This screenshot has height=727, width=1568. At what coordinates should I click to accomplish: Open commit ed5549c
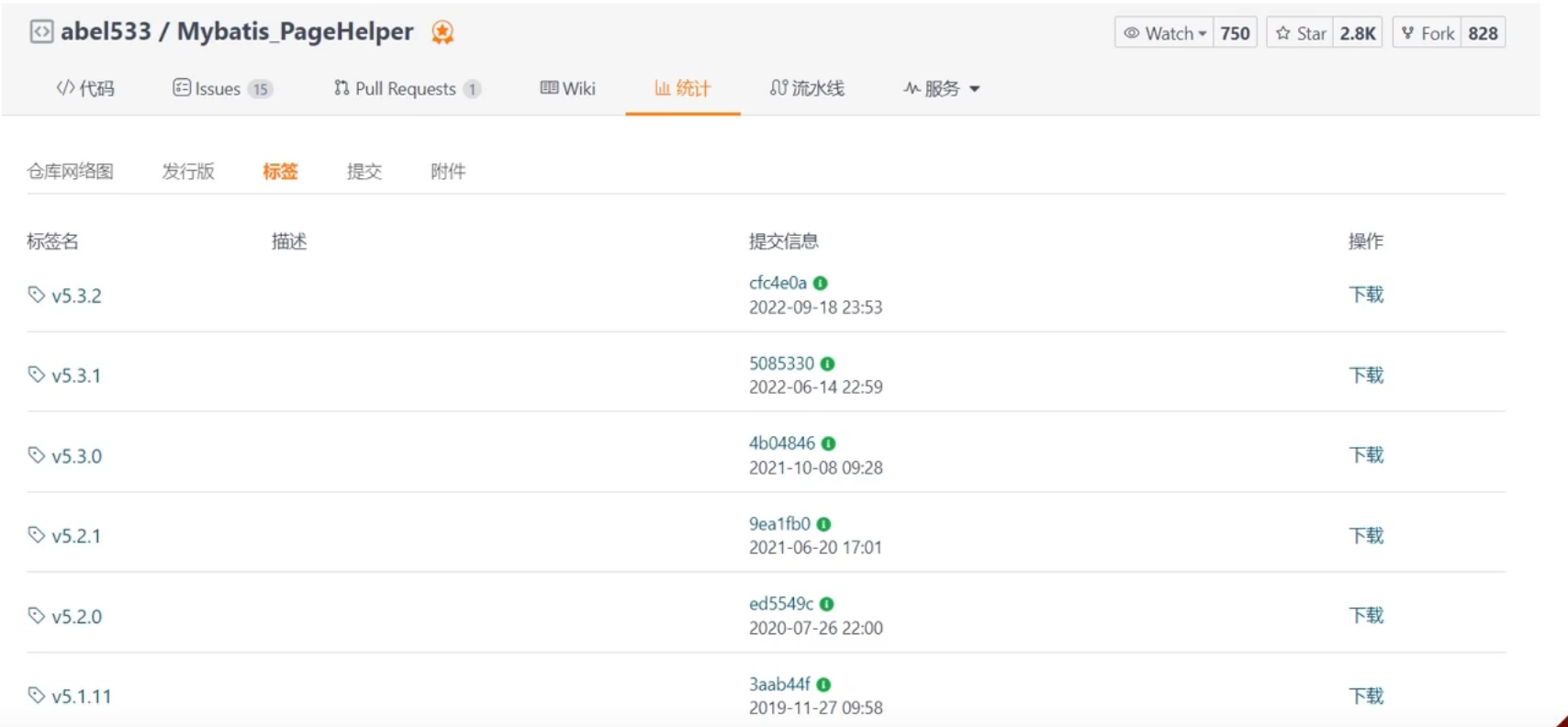pyautogui.click(x=780, y=604)
